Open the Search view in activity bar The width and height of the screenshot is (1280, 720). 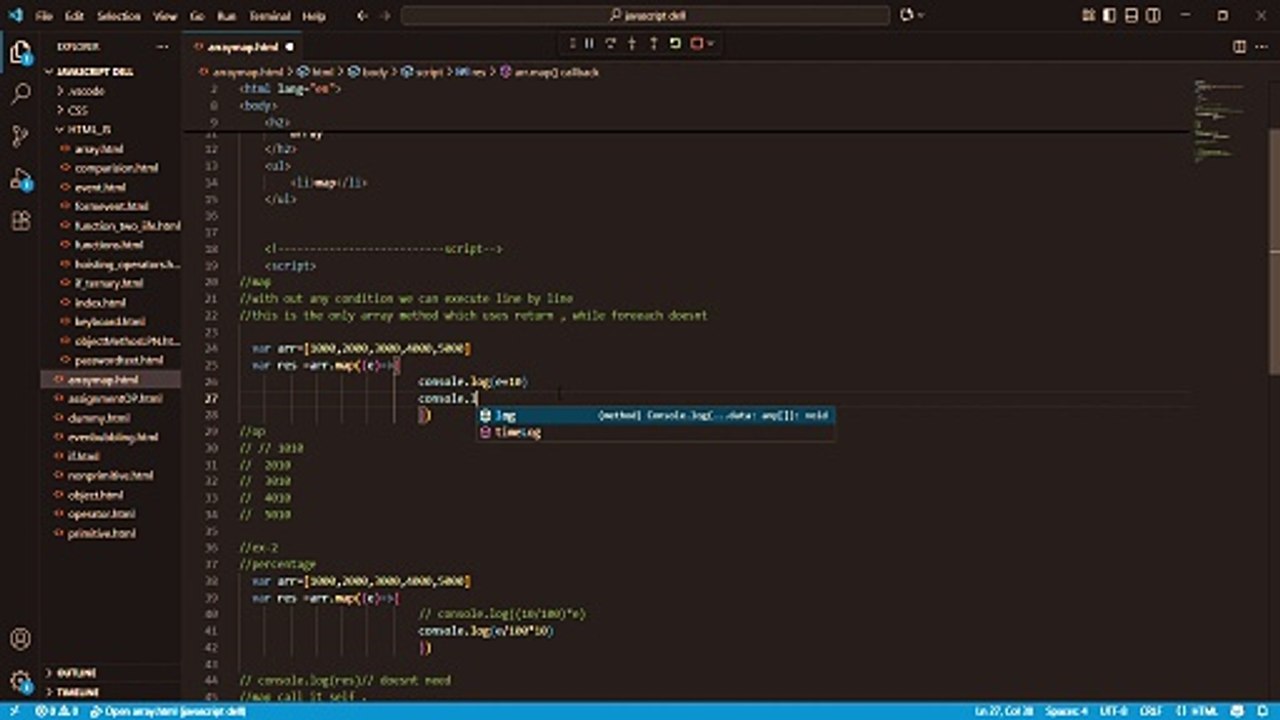coord(20,95)
